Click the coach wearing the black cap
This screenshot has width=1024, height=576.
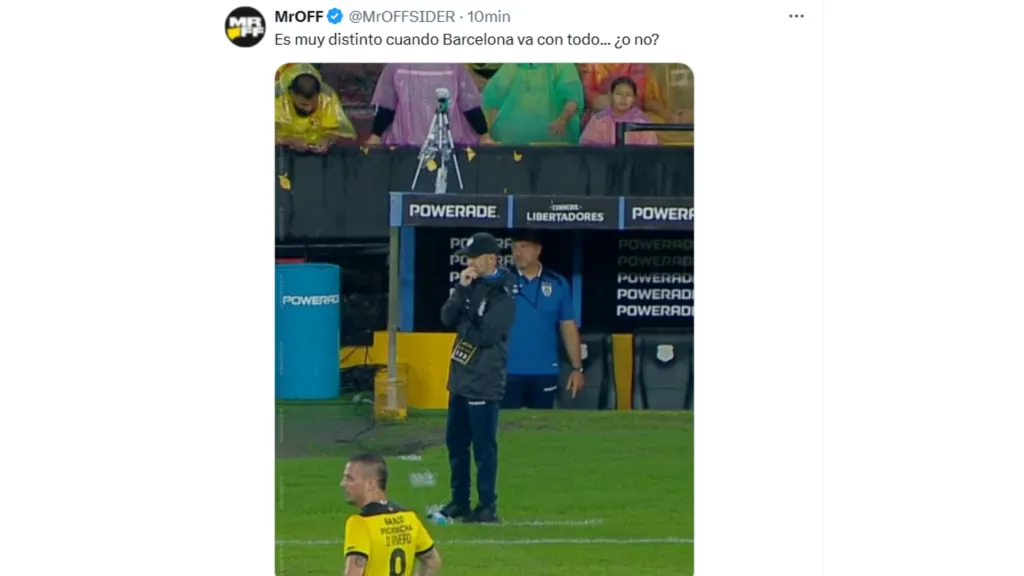coord(475,377)
